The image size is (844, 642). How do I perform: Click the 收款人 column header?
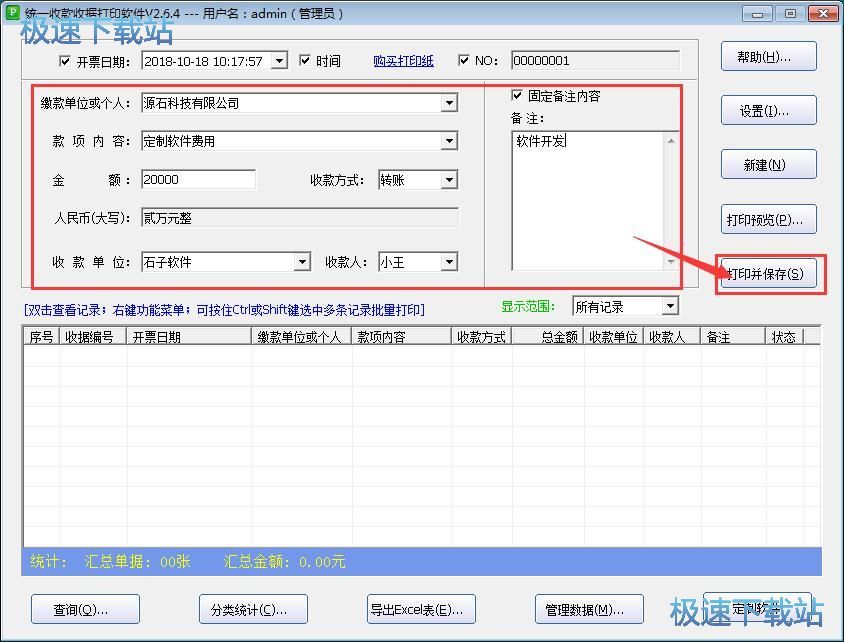coord(672,337)
